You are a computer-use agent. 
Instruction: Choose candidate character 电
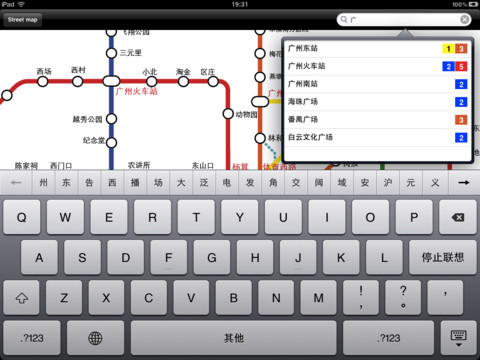click(227, 182)
